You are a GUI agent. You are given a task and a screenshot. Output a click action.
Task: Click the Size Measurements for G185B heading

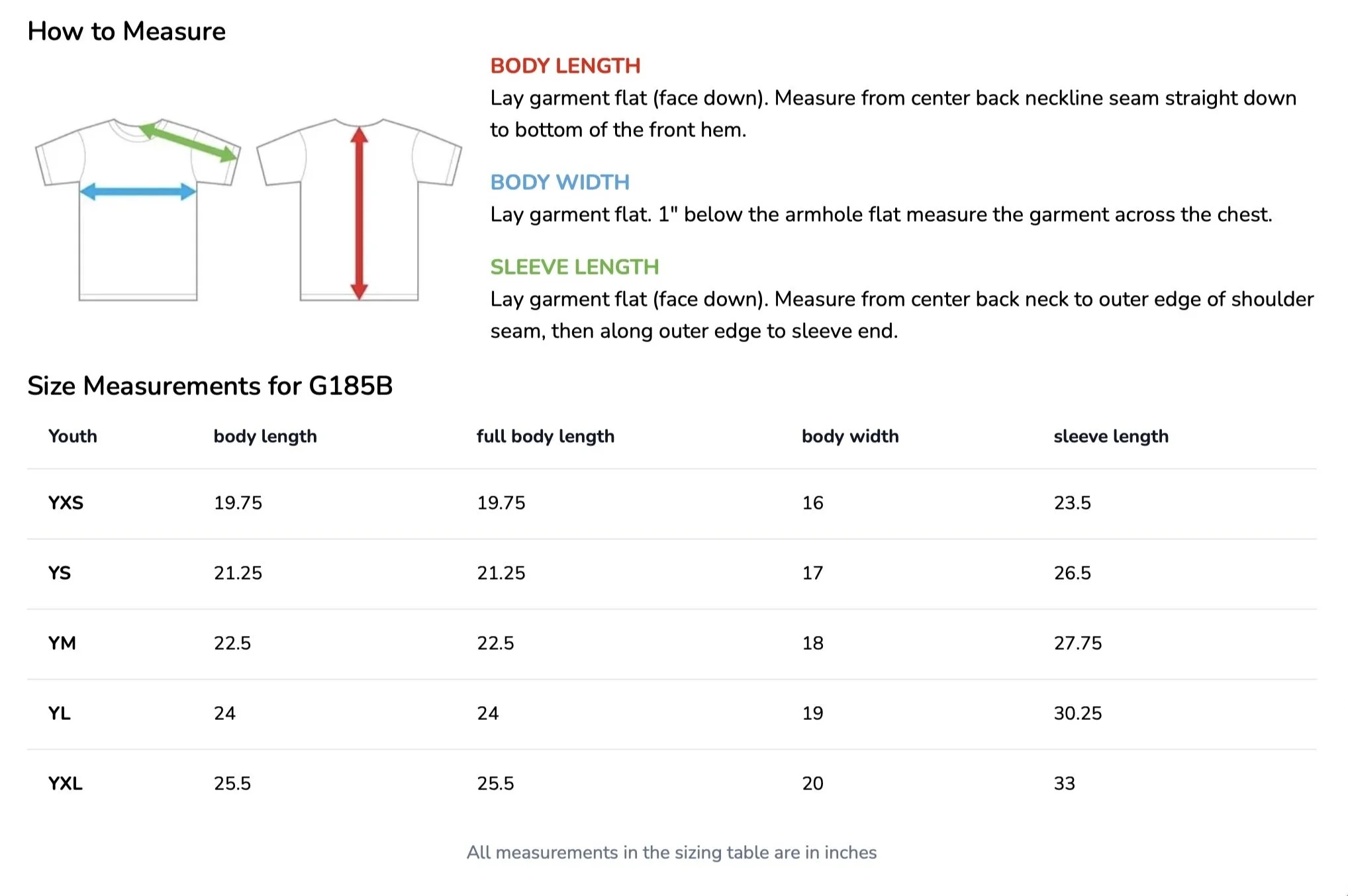(210, 386)
